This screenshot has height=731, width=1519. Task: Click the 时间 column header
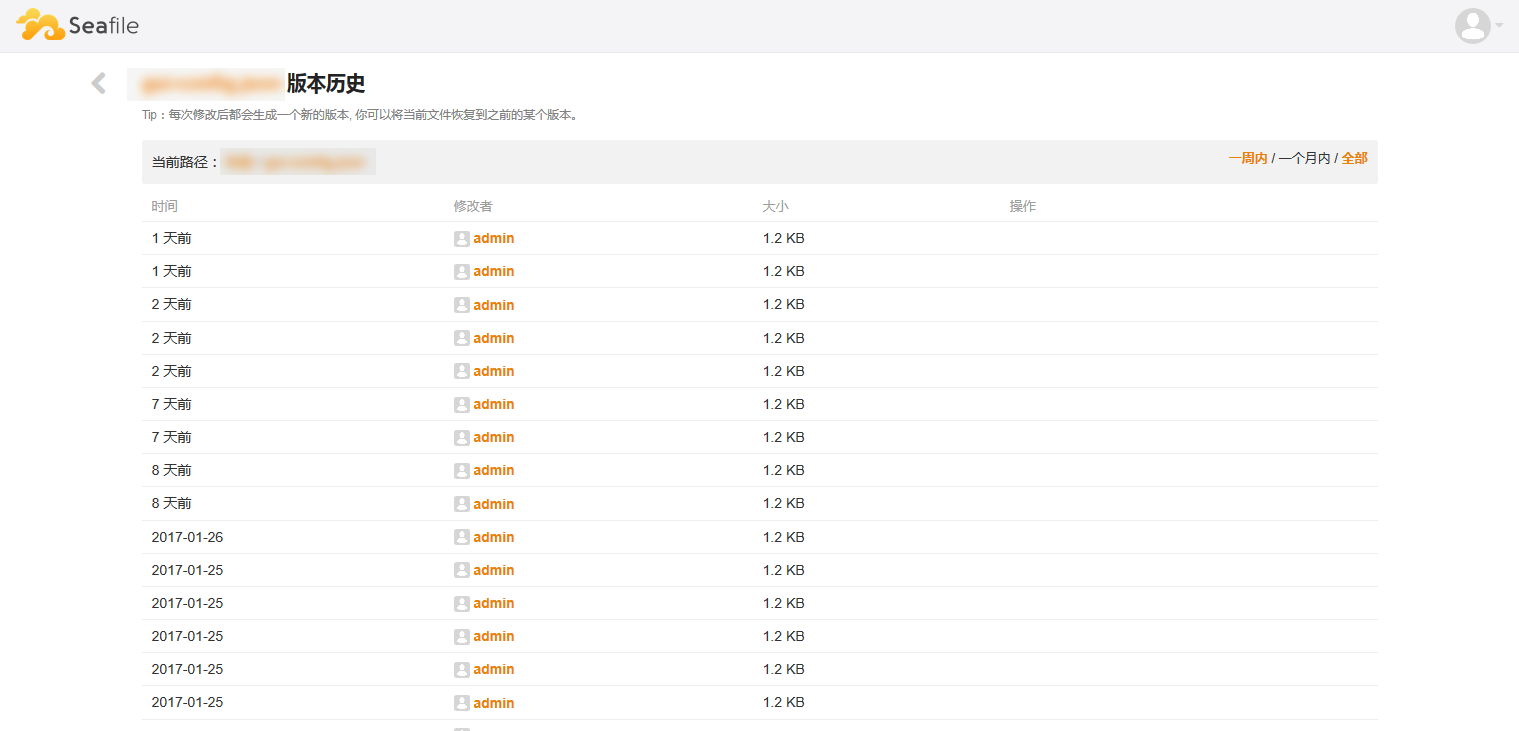point(165,206)
